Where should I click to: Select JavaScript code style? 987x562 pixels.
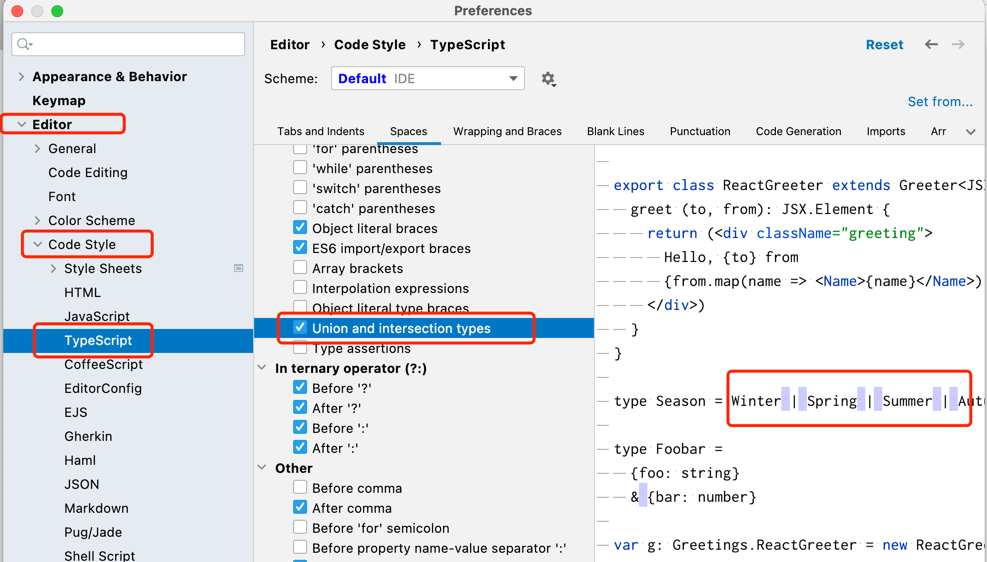click(x=96, y=316)
